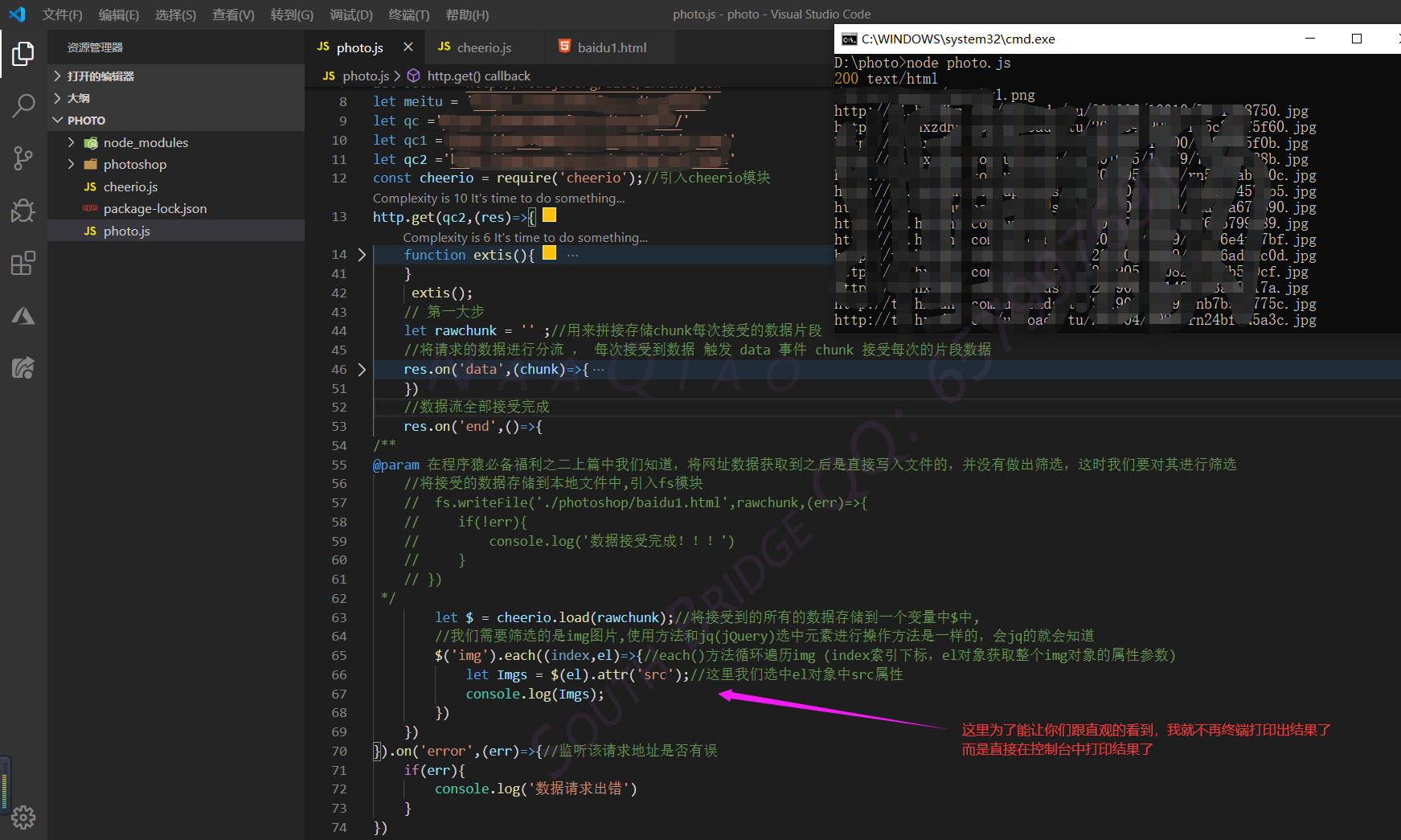Click the photoshop folder icon
This screenshot has height=840, width=1401.
click(91, 164)
